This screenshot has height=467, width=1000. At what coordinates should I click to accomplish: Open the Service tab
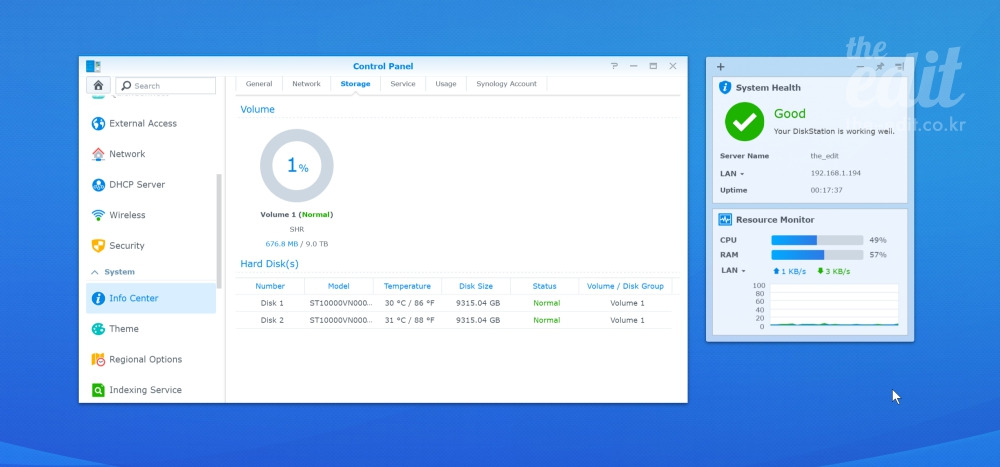tap(403, 84)
